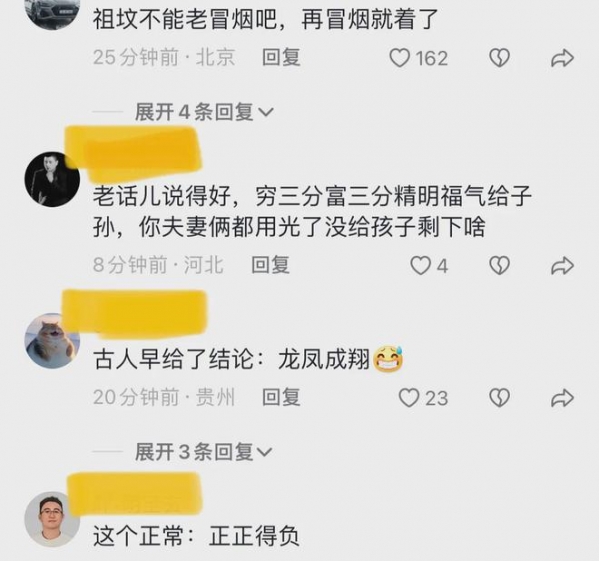Open the profile with cat avatar

tap(52, 341)
